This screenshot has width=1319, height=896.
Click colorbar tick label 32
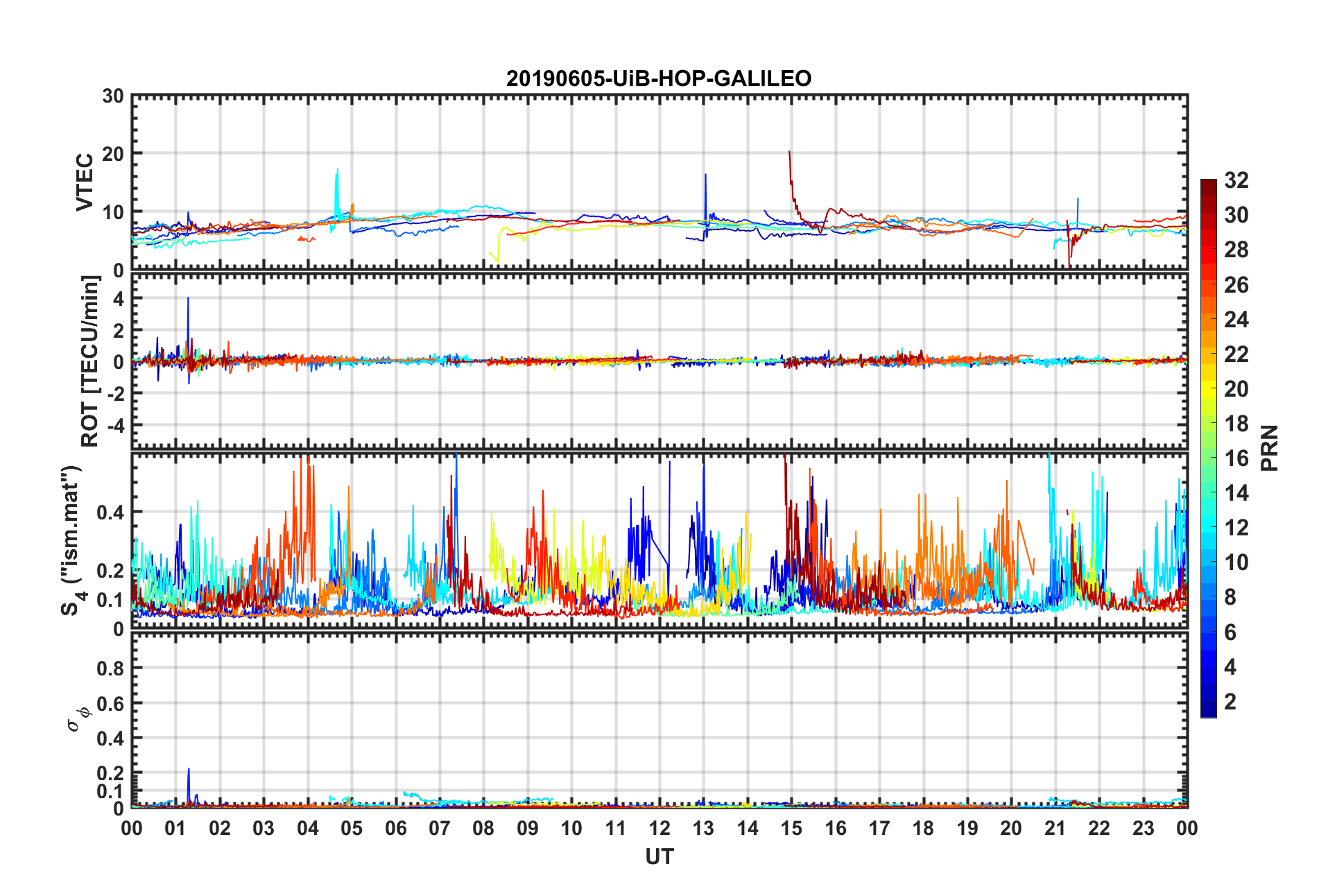tap(1236, 180)
